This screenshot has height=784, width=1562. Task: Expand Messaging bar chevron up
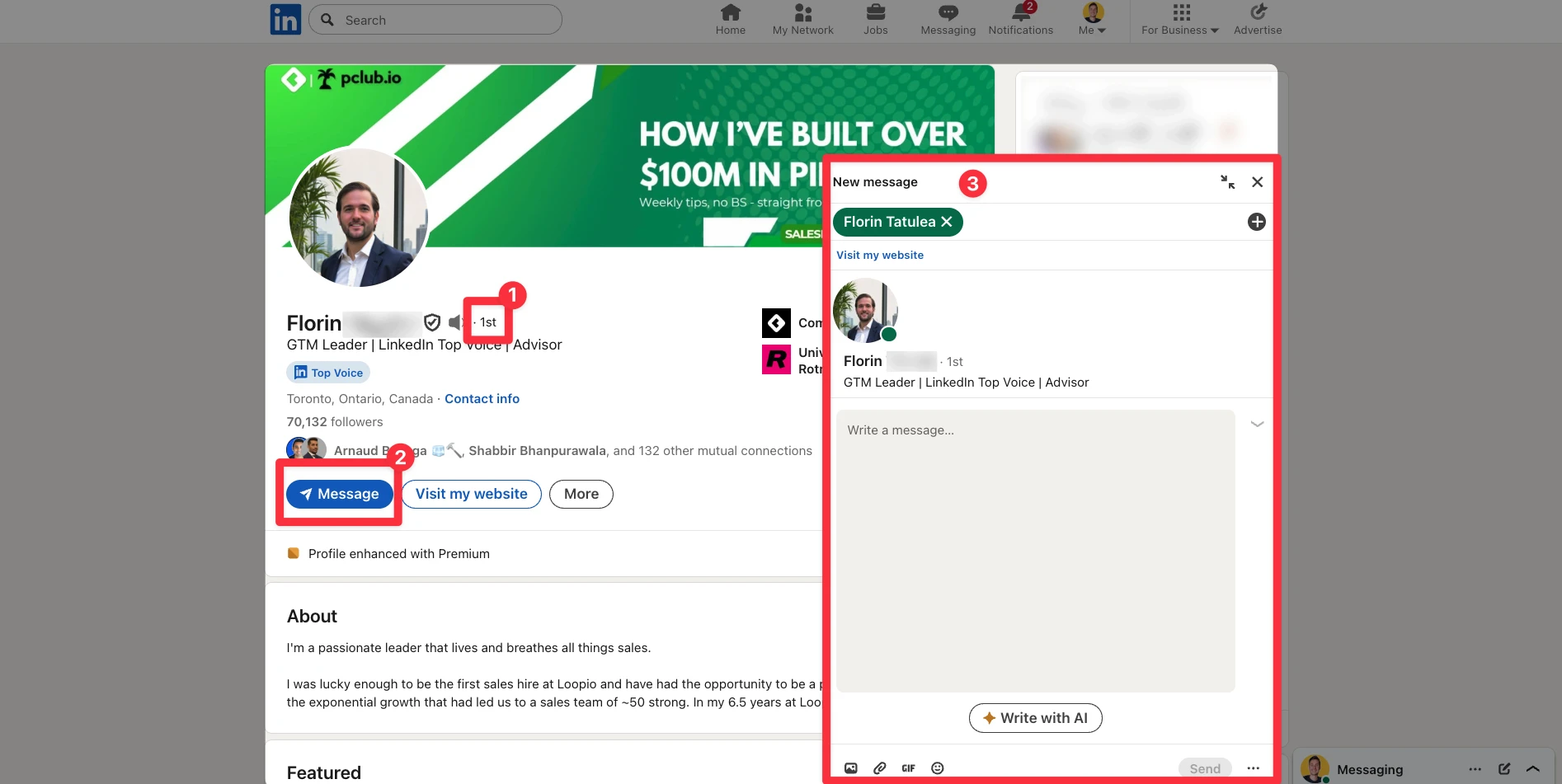(x=1532, y=769)
